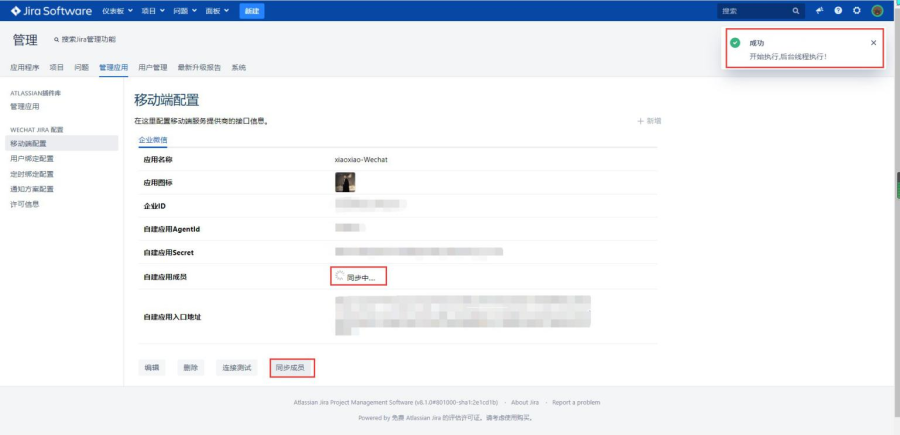The height and width of the screenshot is (435, 900).
Task: Open the help question mark icon
Action: 838,11
